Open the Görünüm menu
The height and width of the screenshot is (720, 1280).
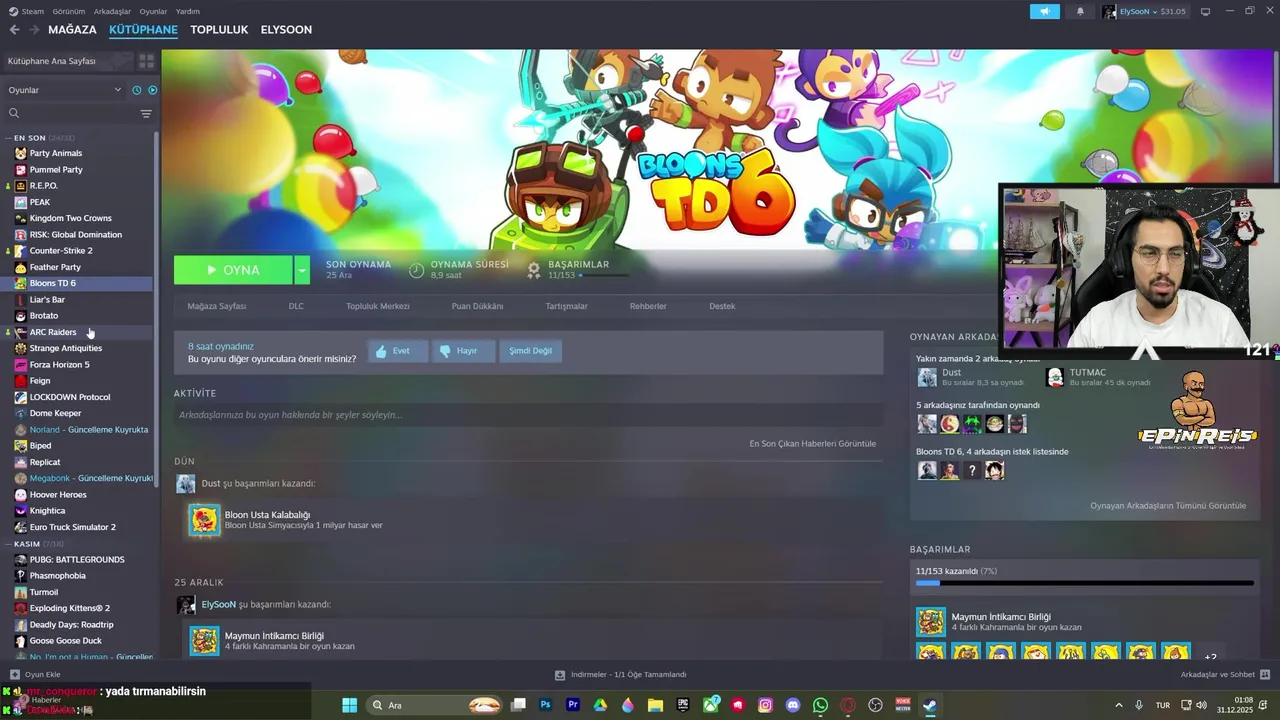tap(69, 11)
